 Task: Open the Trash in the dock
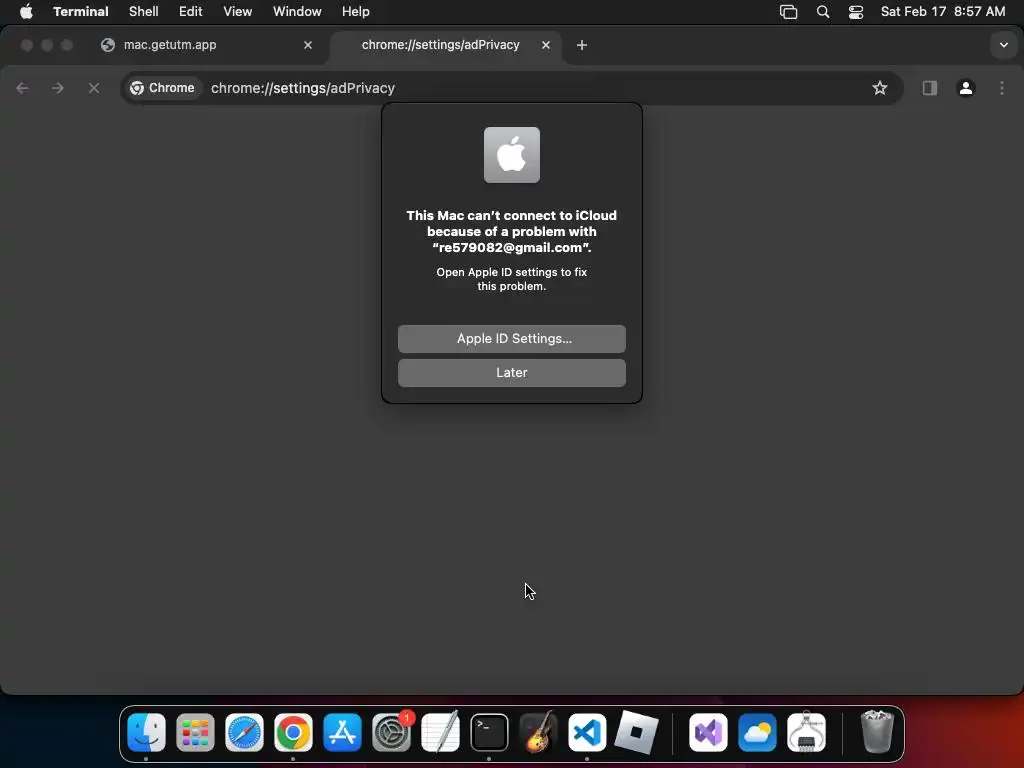click(x=876, y=732)
